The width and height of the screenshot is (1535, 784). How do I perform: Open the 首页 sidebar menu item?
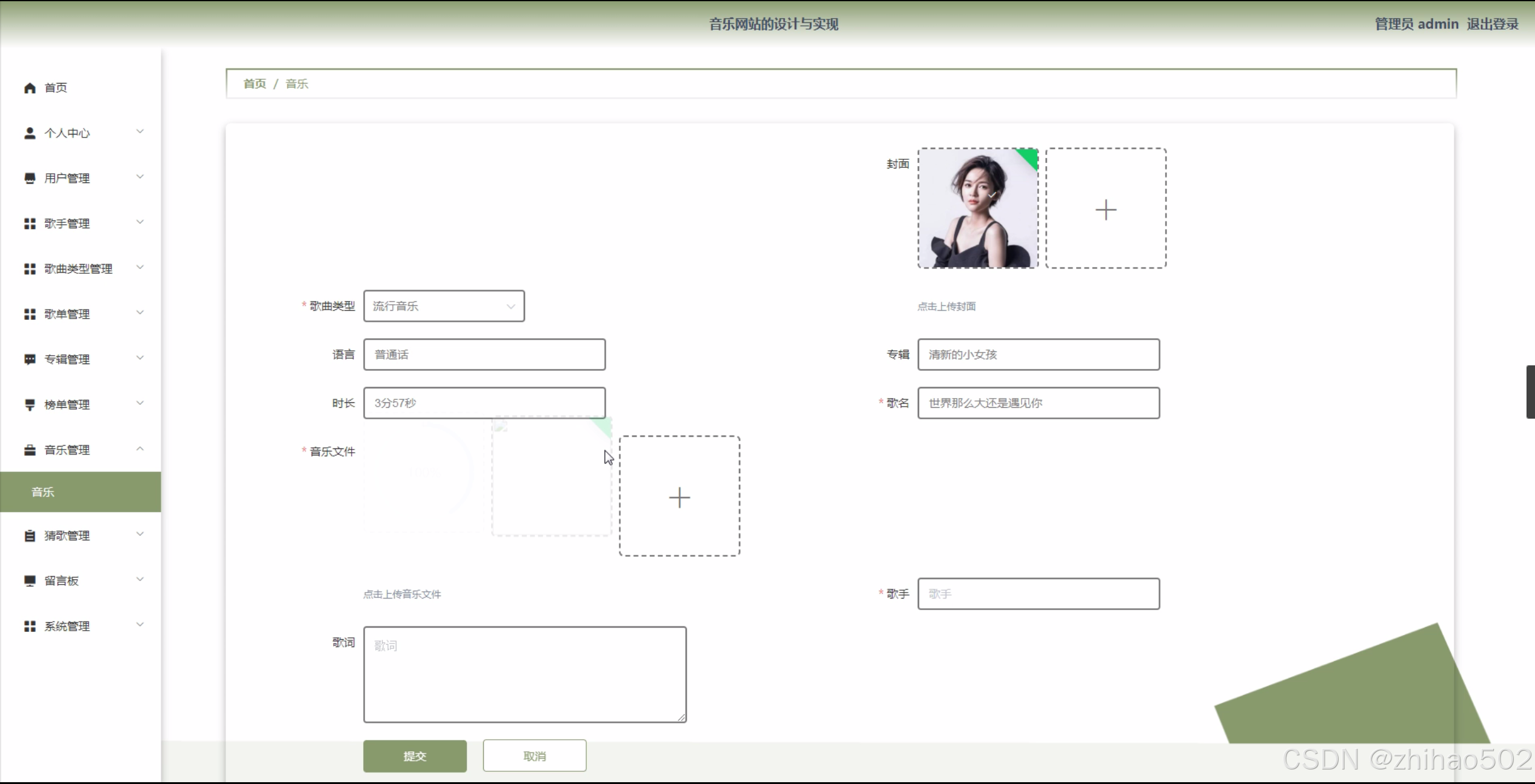pos(81,88)
